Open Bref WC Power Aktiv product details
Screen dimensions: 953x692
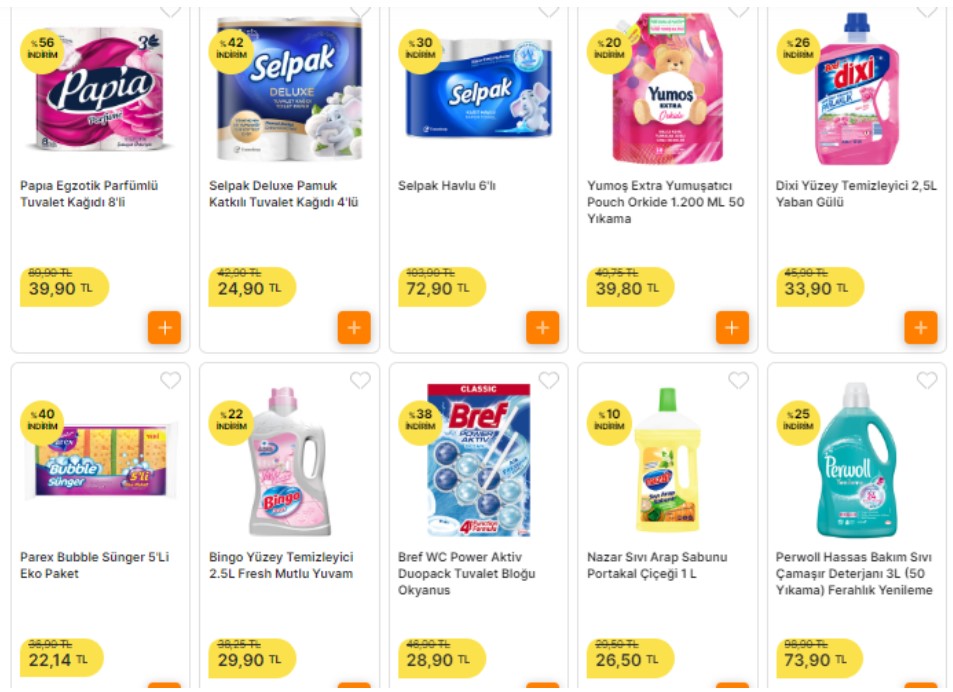(466, 573)
